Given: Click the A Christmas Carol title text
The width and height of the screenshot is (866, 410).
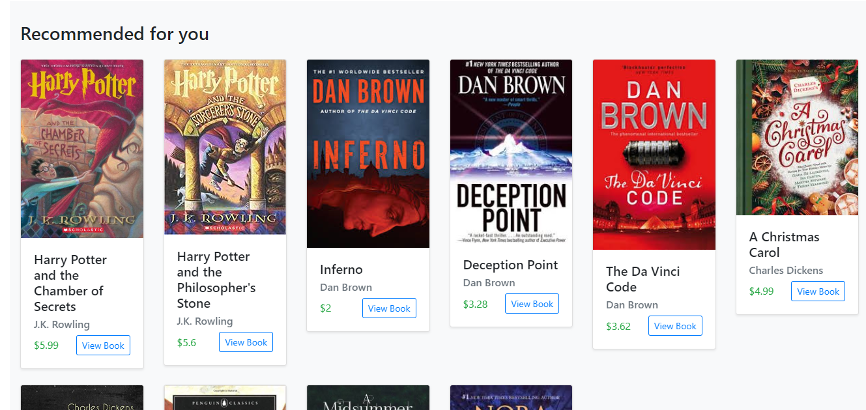Looking at the screenshot, I should coord(784,245).
